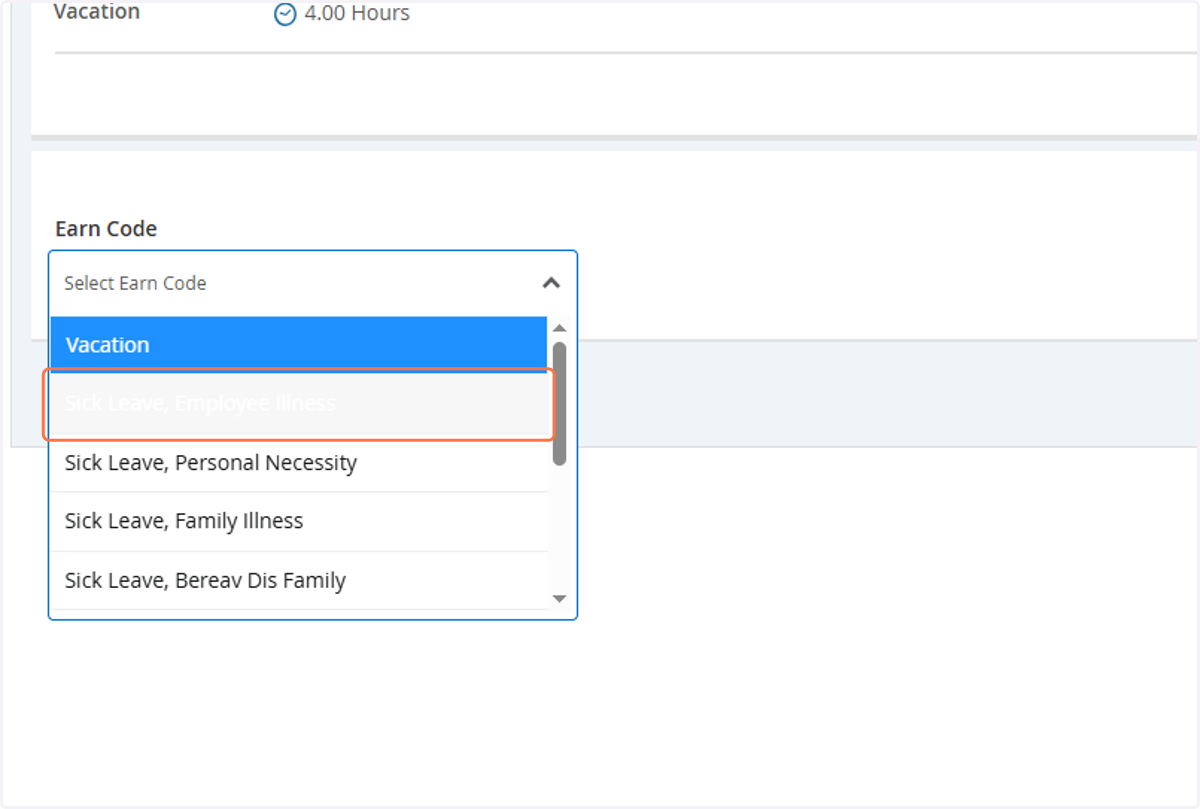Select Vacation in the Earn Code list
1200x809 pixels.
coord(299,345)
